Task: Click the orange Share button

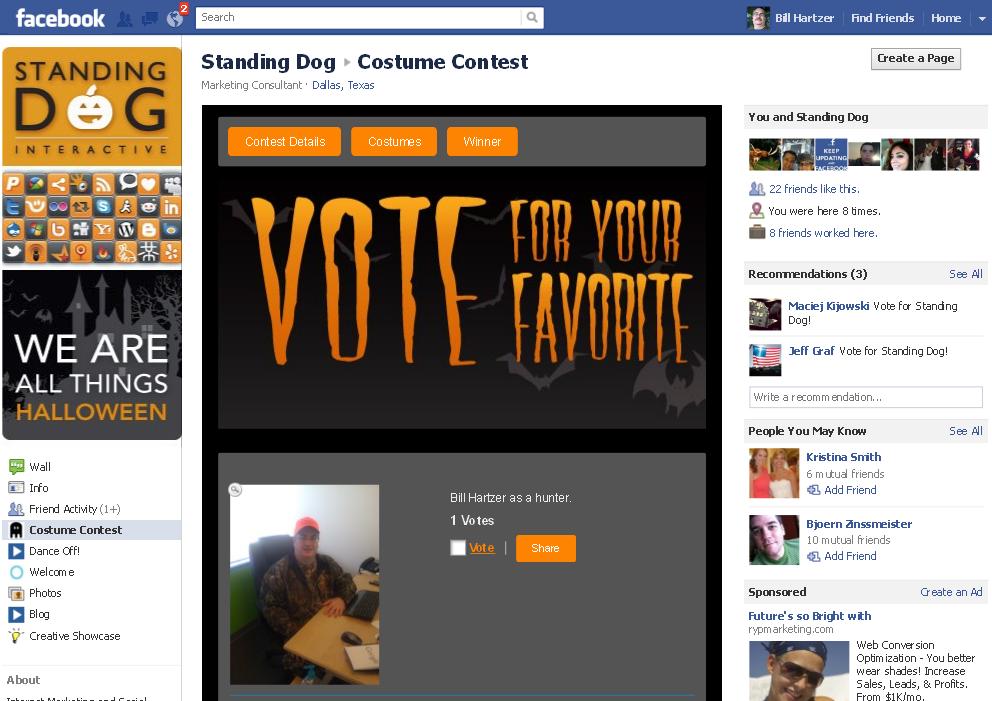Action: click(x=545, y=549)
